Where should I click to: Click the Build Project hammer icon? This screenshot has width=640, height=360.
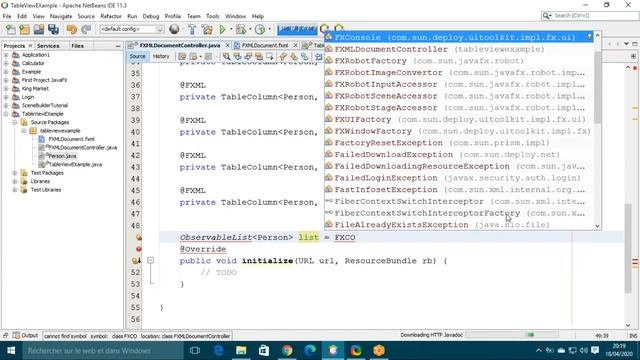coord(192,29)
